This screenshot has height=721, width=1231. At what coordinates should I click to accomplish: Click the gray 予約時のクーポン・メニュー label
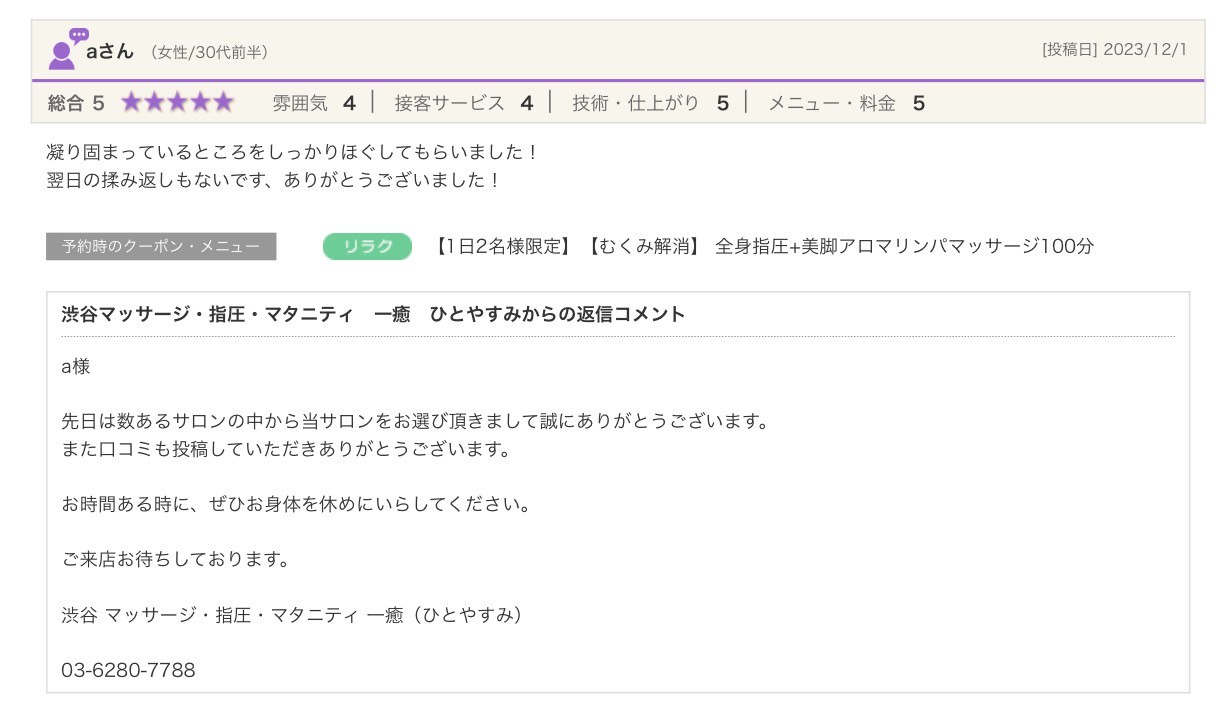(x=161, y=246)
